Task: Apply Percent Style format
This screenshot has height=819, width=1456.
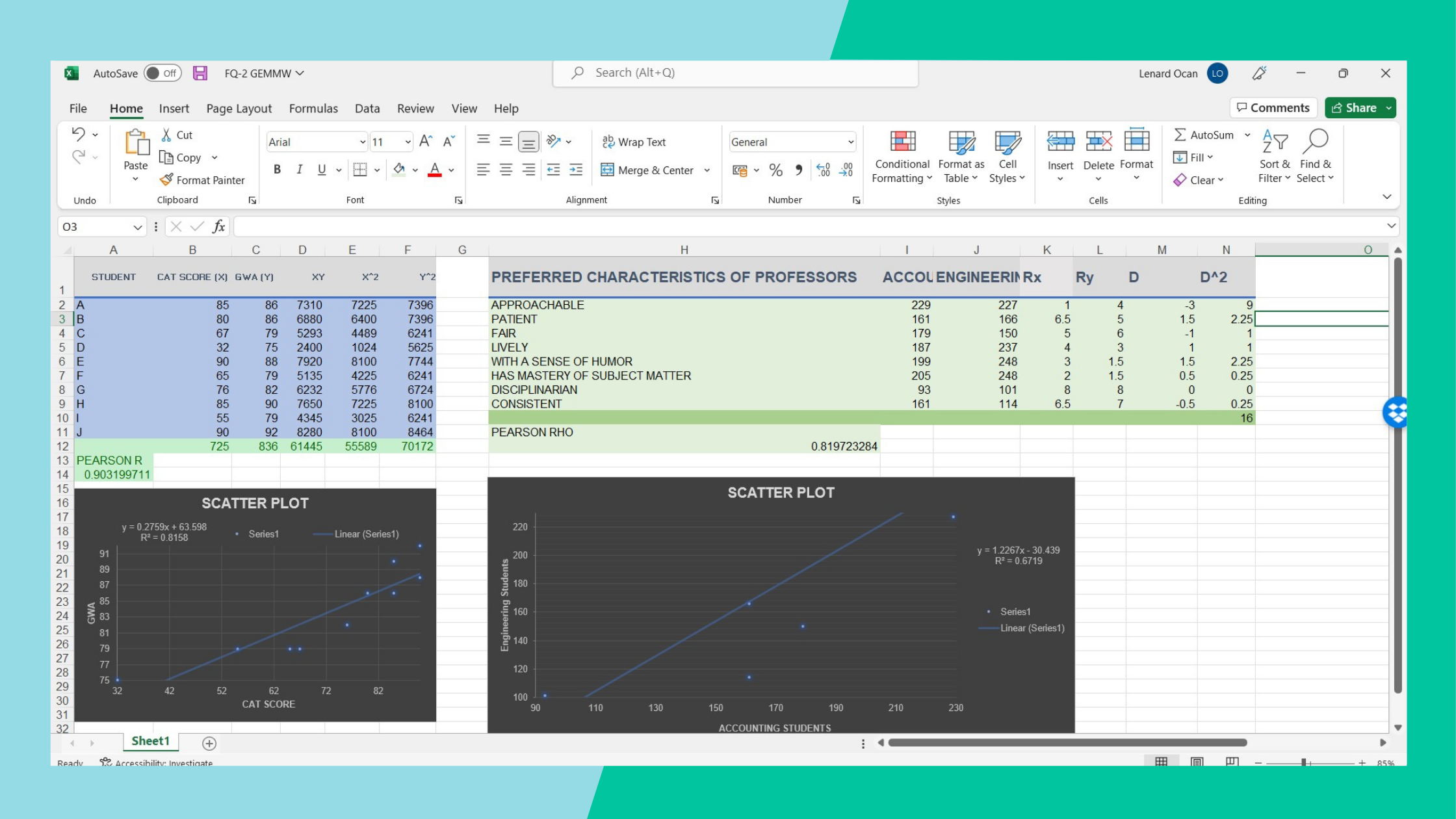Action: point(775,170)
